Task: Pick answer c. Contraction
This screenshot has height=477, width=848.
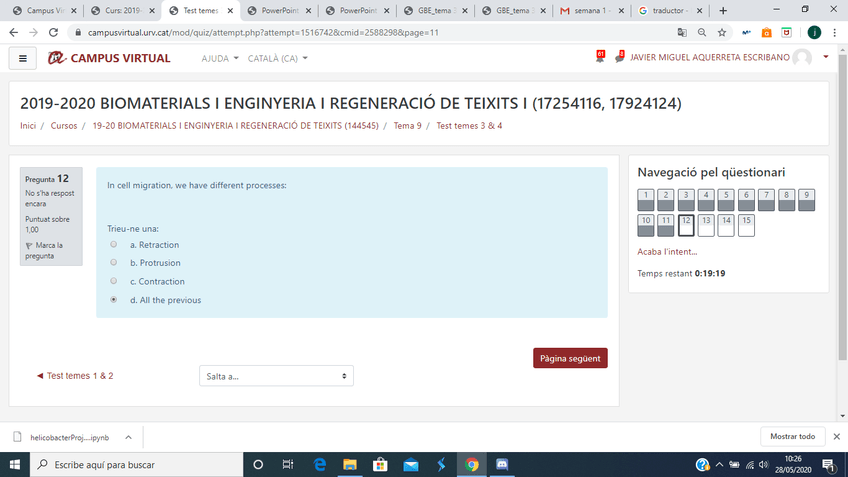Action: coord(114,281)
